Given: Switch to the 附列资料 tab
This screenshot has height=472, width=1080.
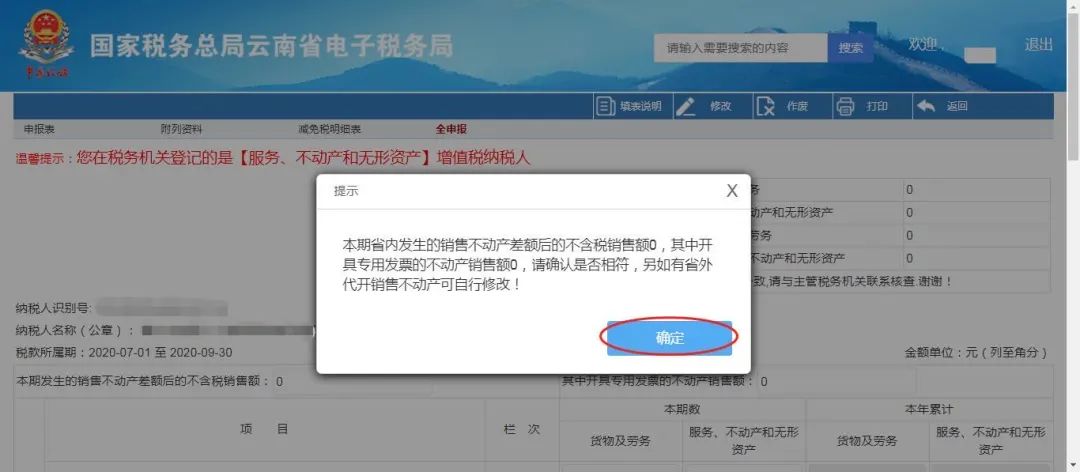Looking at the screenshot, I should [x=181, y=129].
